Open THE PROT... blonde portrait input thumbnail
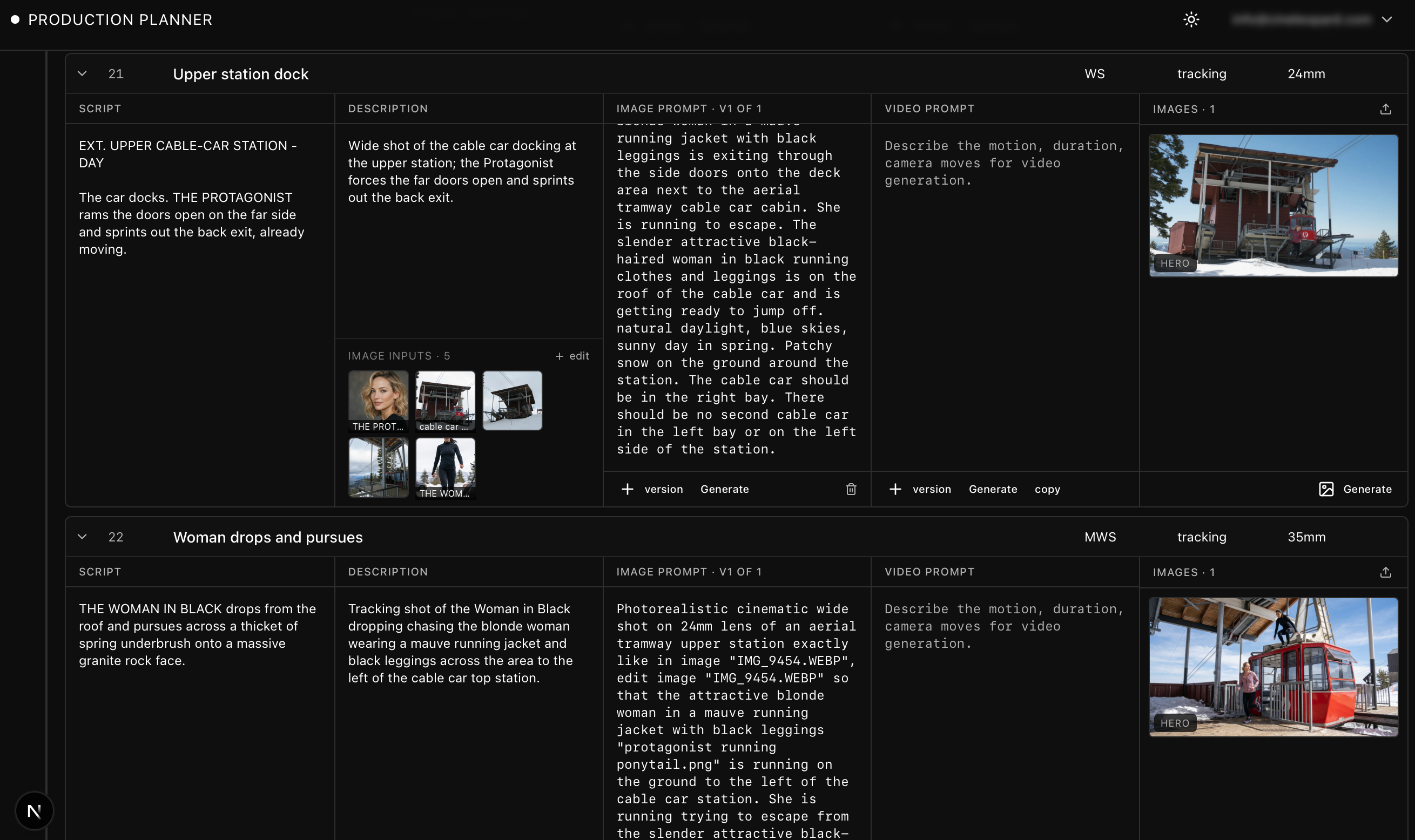 [378, 401]
